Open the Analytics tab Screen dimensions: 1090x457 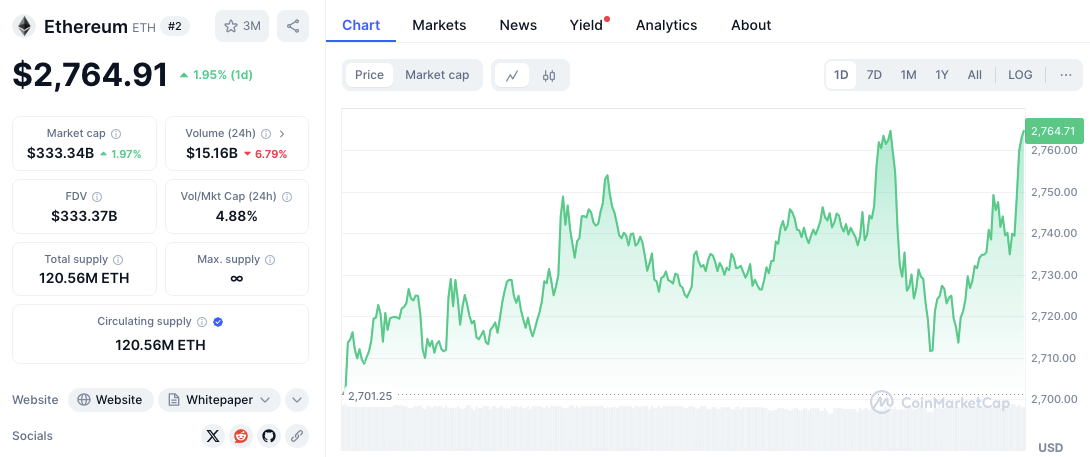click(666, 26)
